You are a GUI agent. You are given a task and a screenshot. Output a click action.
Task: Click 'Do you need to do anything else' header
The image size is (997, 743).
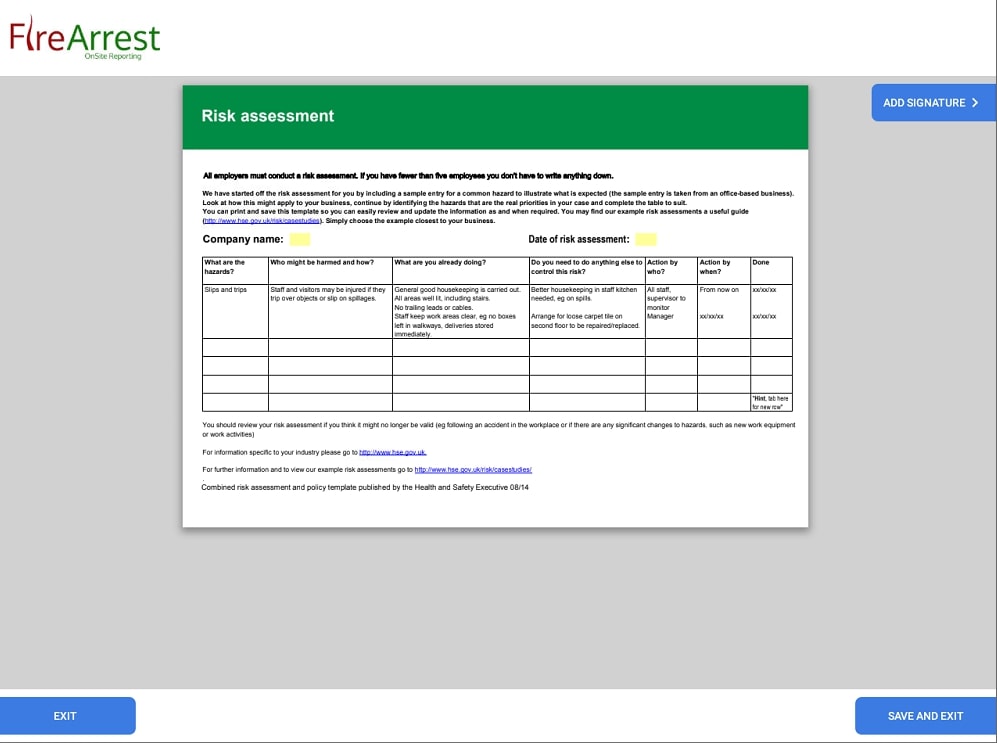coord(587,270)
